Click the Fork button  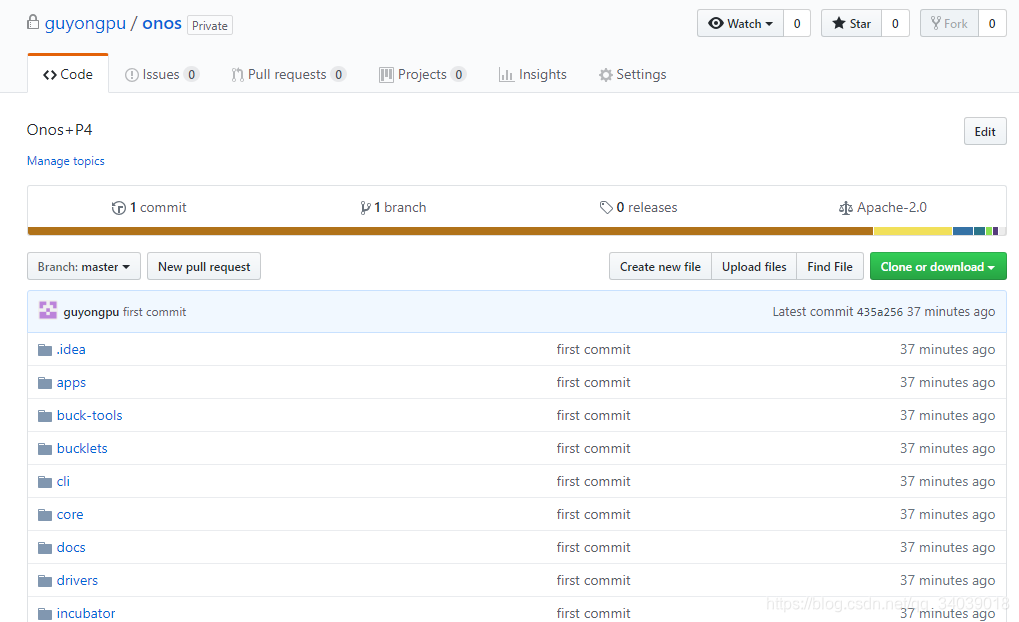[x=949, y=23]
